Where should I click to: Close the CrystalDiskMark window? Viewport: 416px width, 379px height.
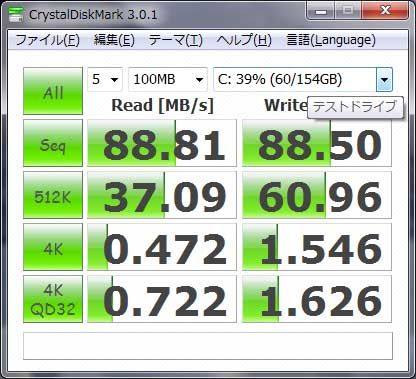coord(385,11)
